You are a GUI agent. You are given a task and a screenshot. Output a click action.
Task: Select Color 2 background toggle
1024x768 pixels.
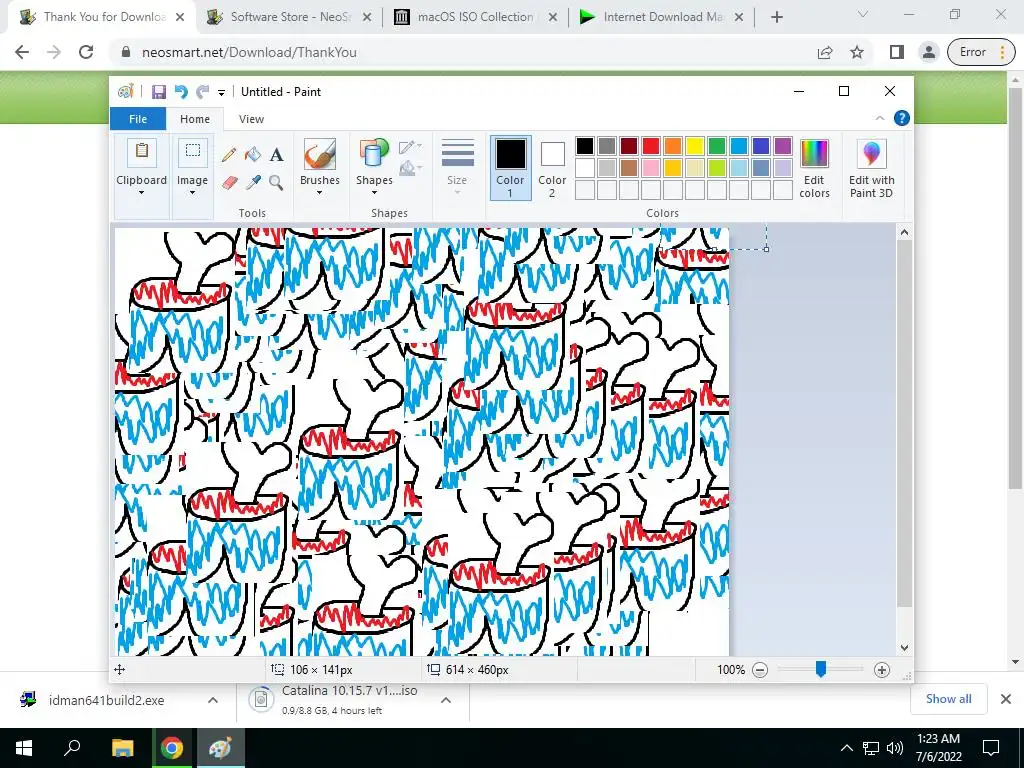pyautogui.click(x=552, y=167)
